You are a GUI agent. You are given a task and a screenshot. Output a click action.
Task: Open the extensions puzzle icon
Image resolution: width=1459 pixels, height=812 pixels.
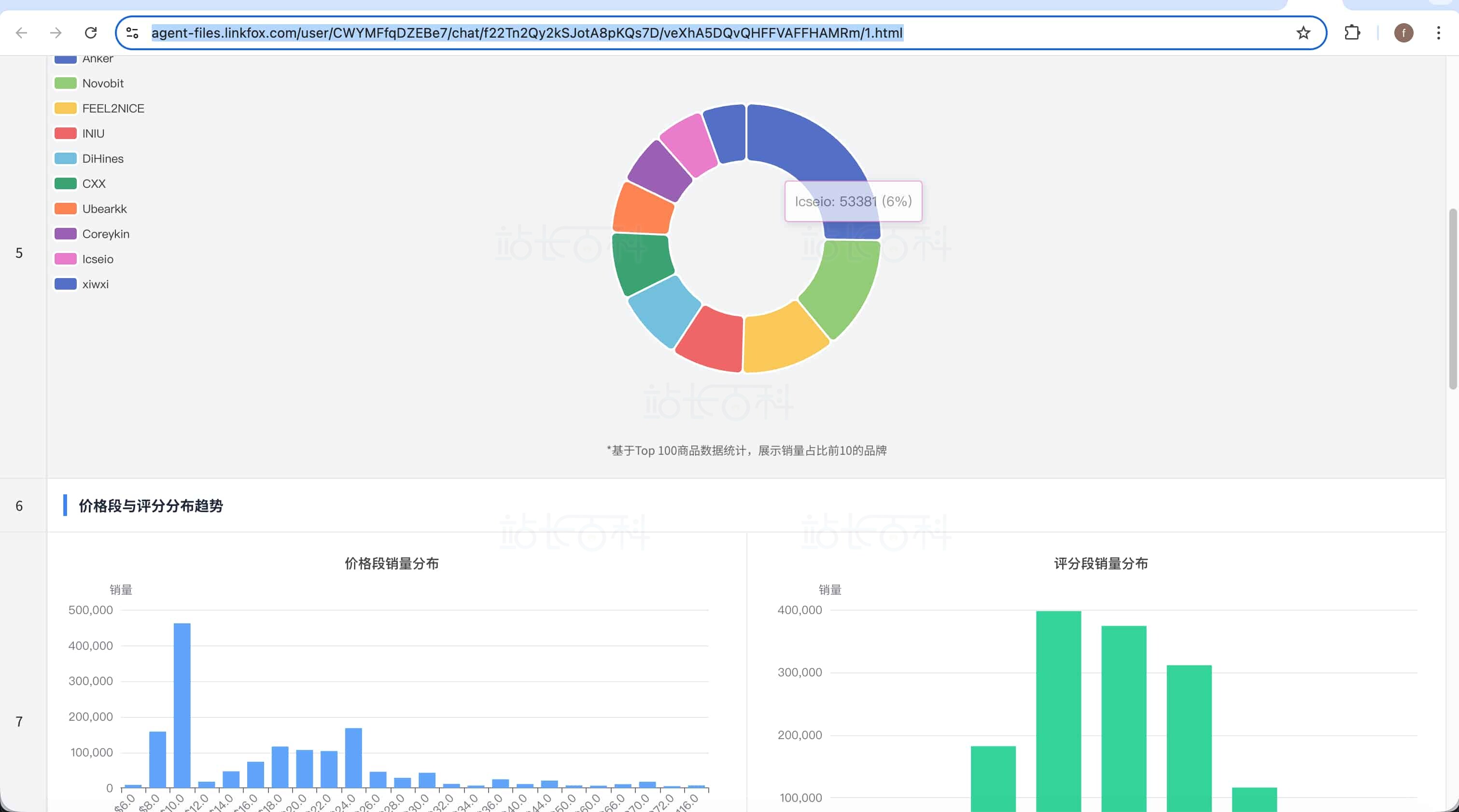point(1352,33)
